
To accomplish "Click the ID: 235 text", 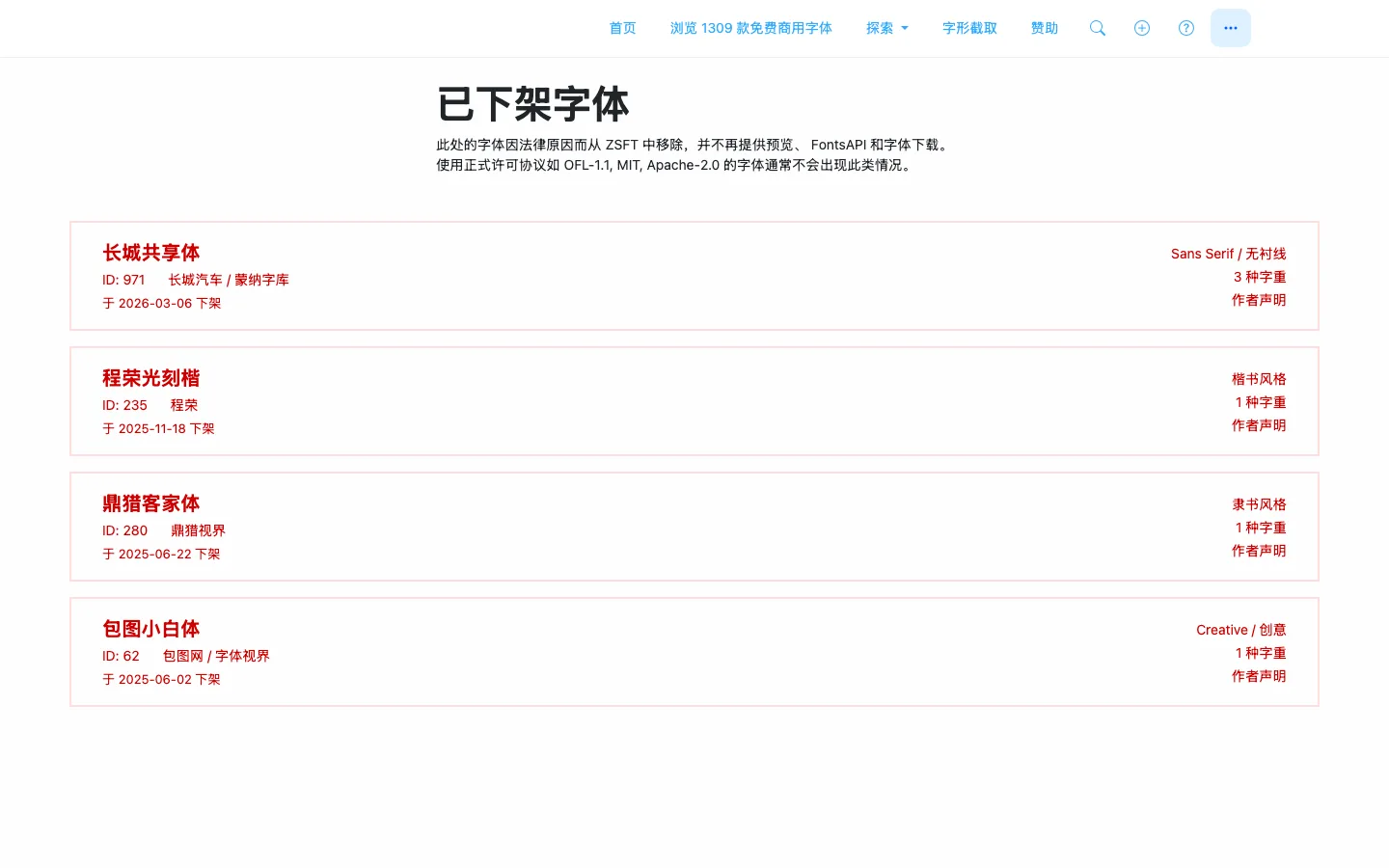I will click(x=124, y=405).
